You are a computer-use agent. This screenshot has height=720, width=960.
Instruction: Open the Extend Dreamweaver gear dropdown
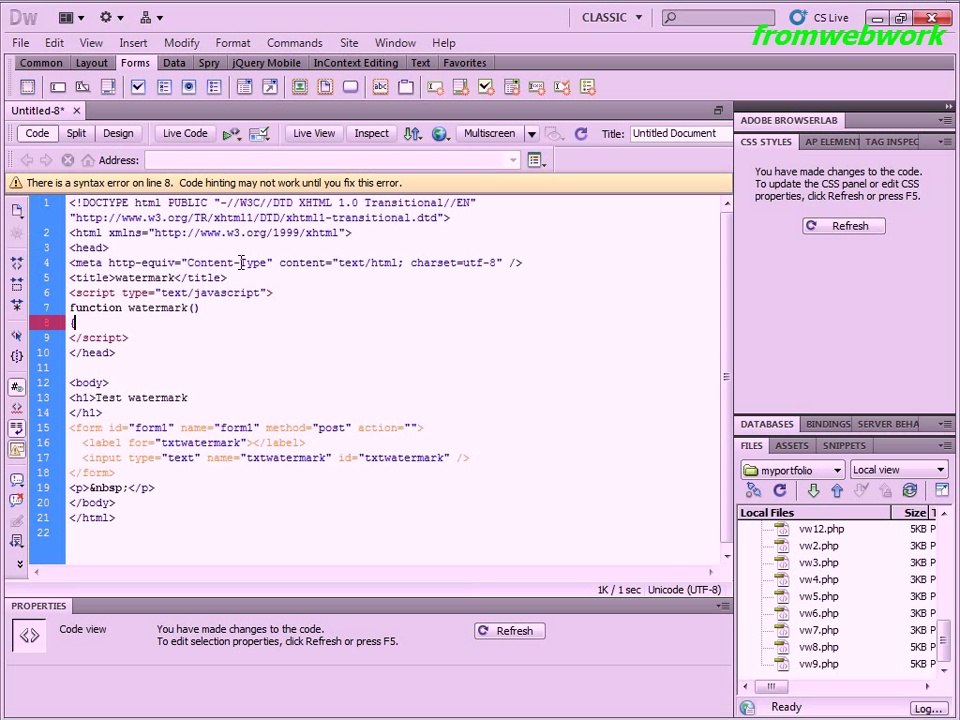(111, 18)
